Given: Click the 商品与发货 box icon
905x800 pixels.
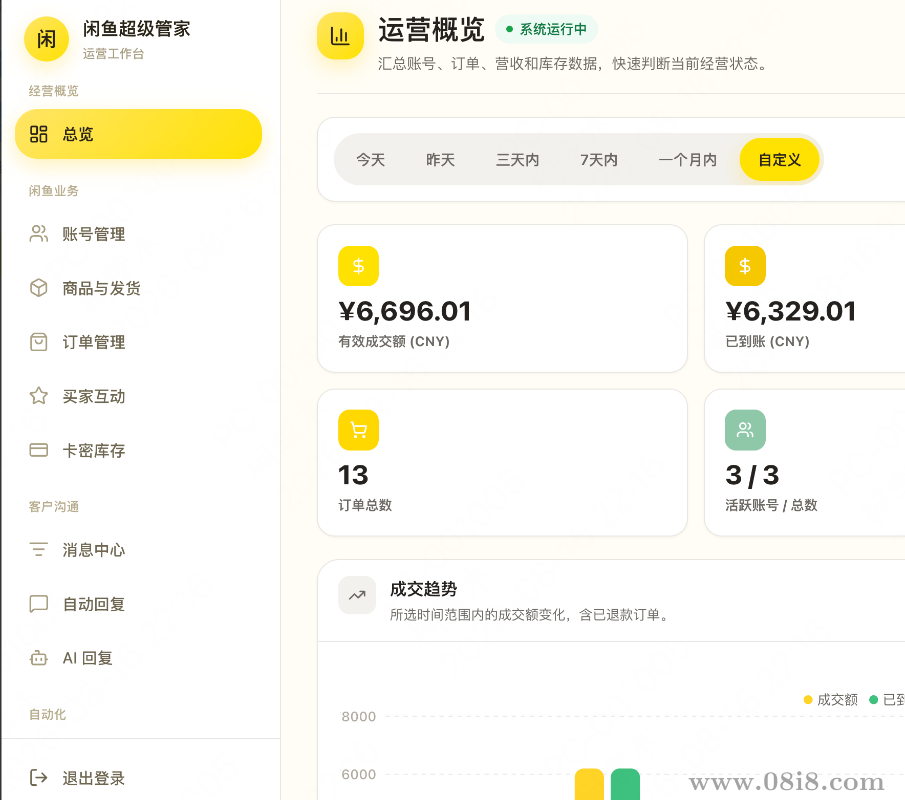Looking at the screenshot, I should coord(39,287).
